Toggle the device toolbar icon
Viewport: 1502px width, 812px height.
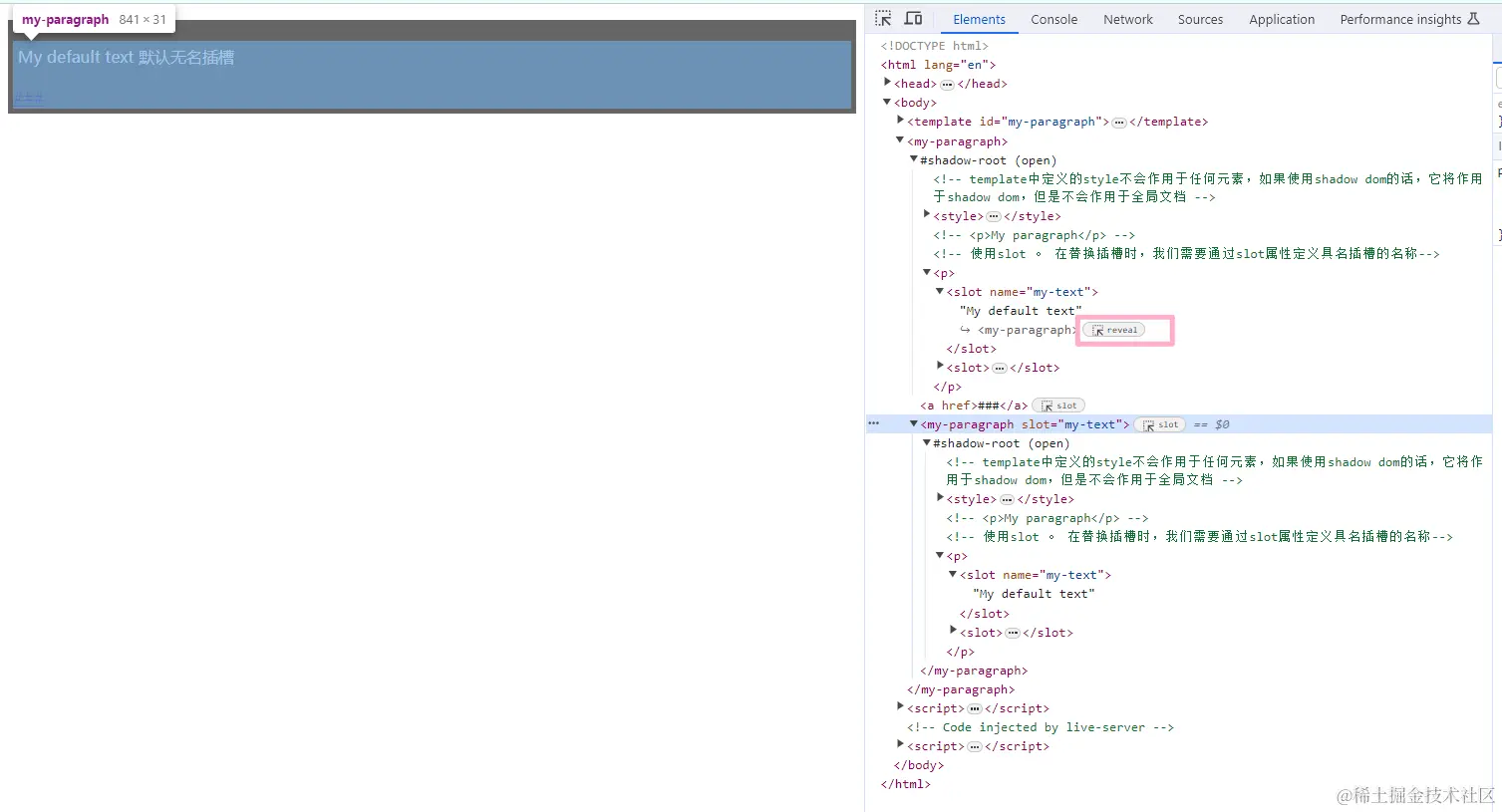[x=913, y=19]
